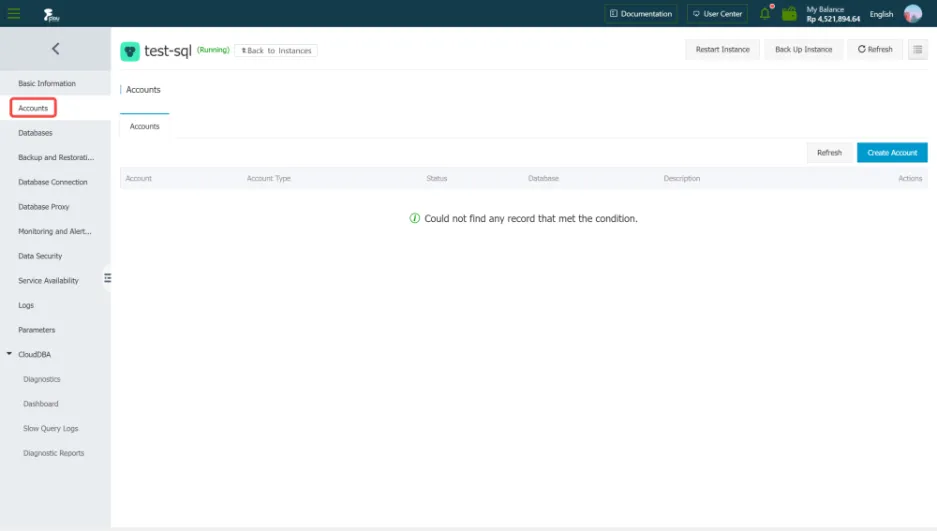Click the Status column header
Screen dimensions: 937x531
pos(437,178)
